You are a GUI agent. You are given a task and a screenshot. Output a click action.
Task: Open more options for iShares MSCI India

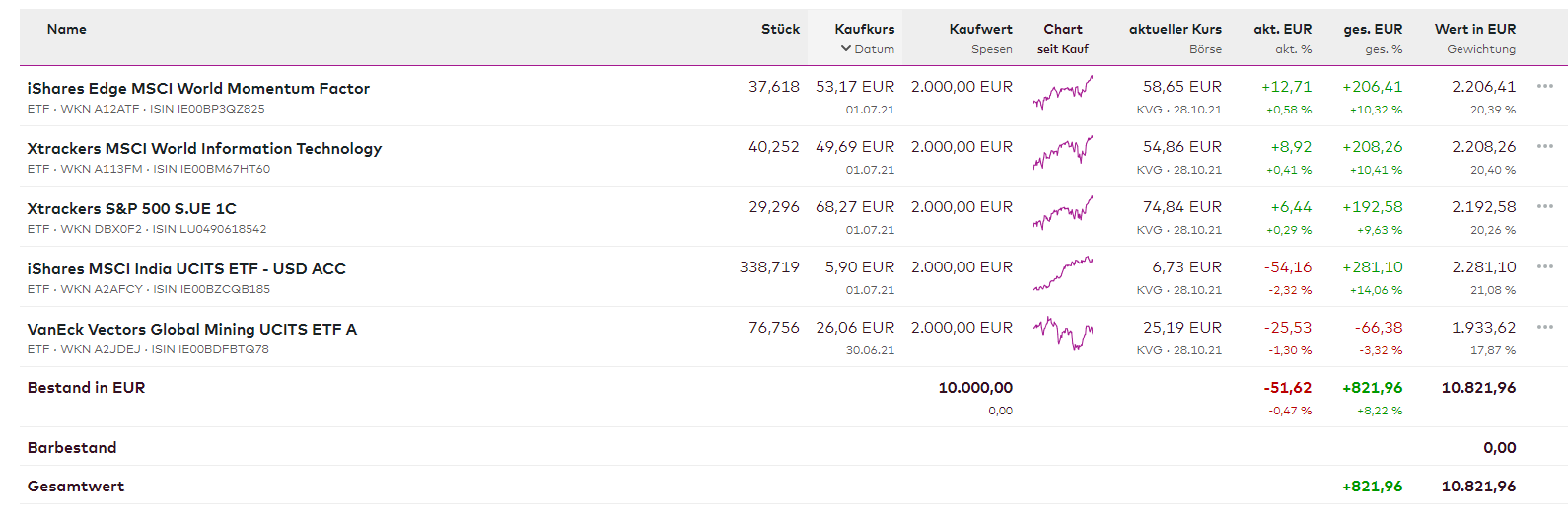(x=1544, y=267)
